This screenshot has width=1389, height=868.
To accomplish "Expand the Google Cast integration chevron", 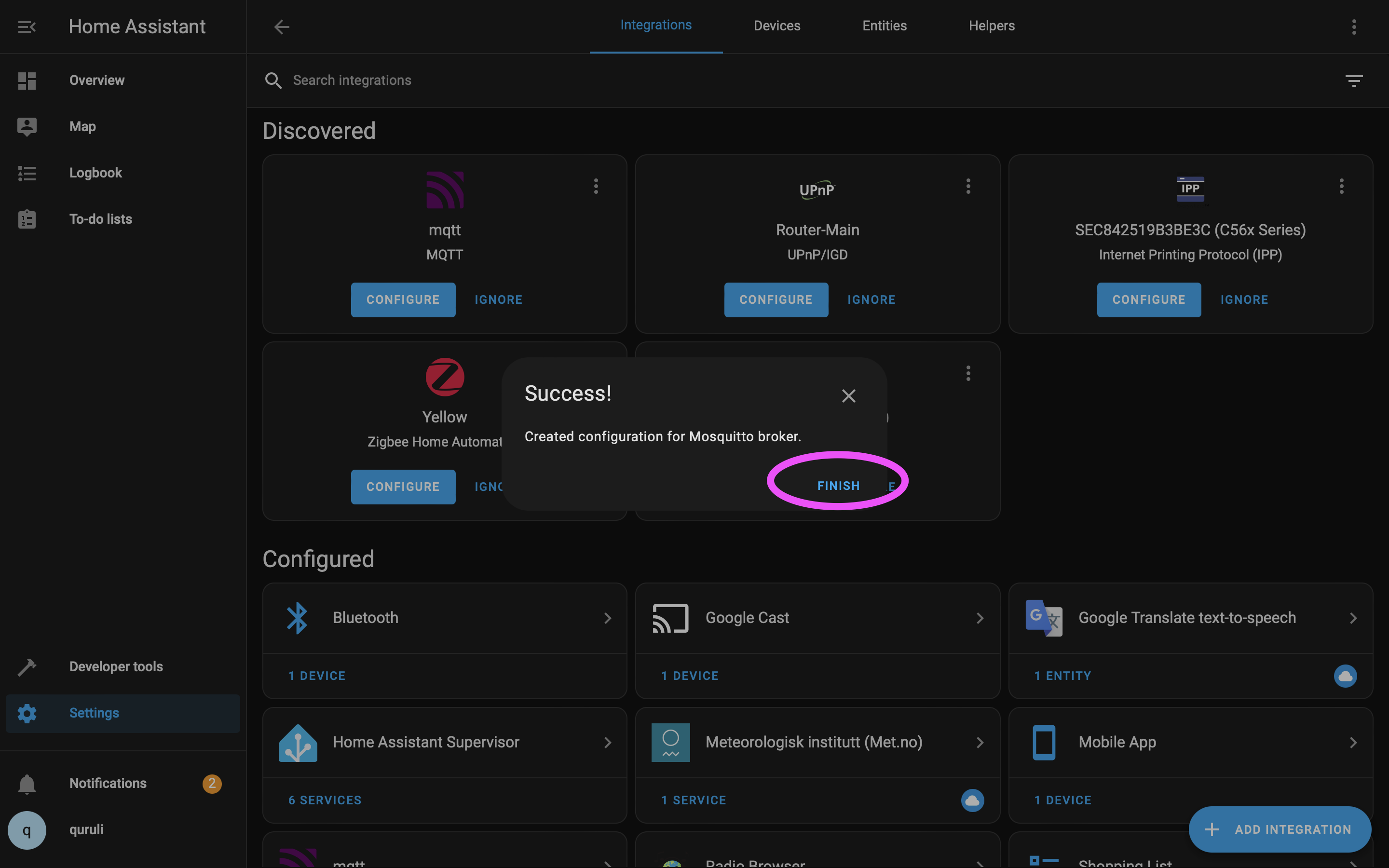I will [x=979, y=618].
